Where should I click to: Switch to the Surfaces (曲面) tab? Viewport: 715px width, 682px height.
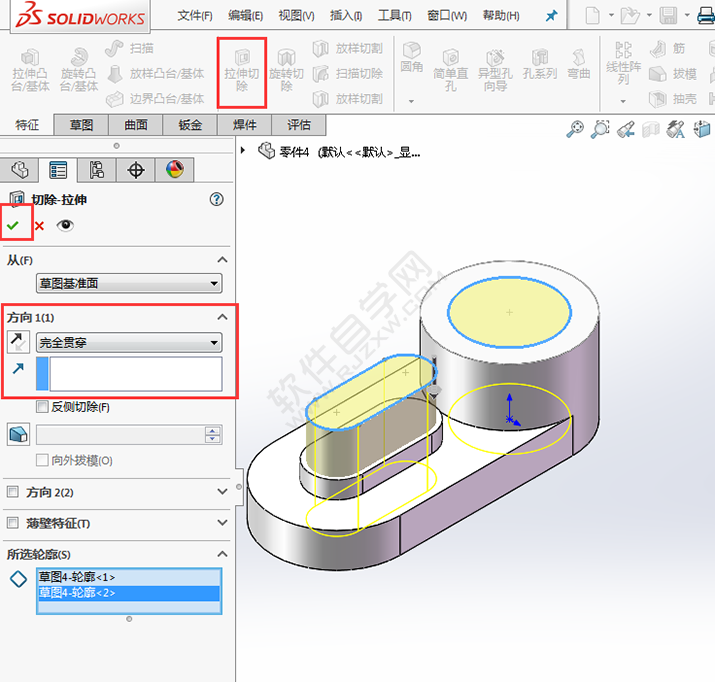coord(135,125)
